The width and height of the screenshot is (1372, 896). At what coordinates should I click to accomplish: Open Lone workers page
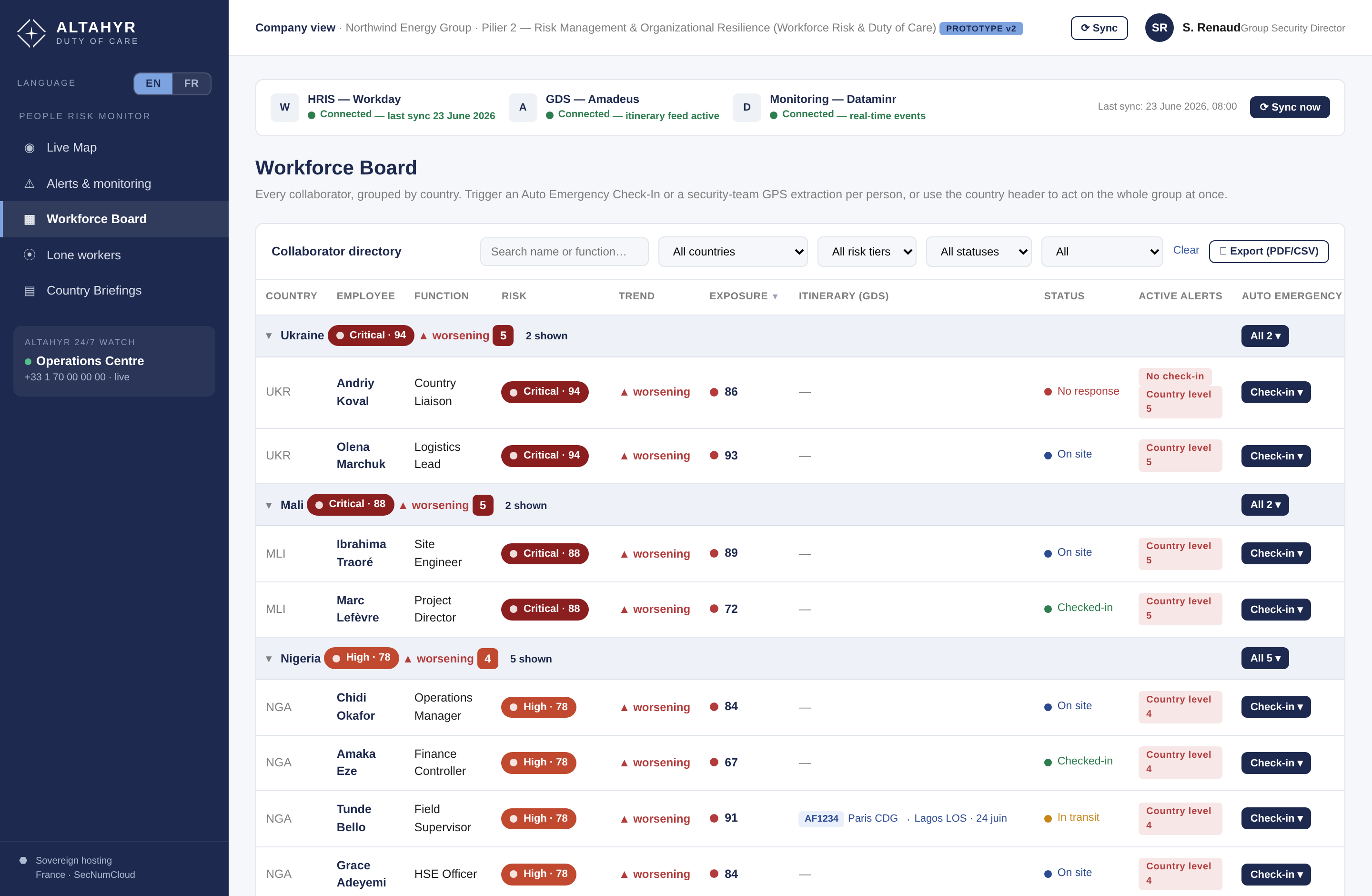(x=114, y=255)
